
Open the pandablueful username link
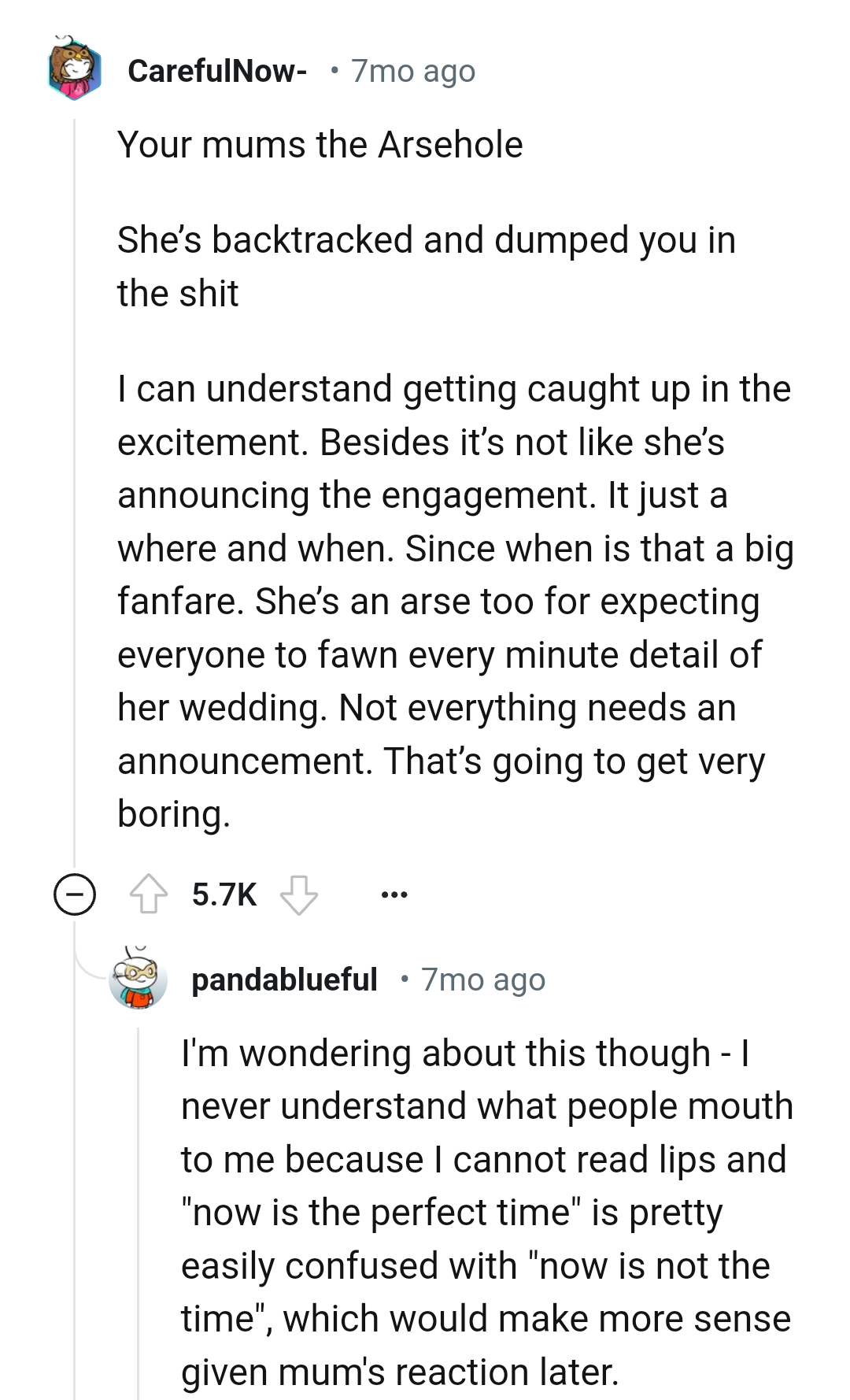[x=284, y=980]
